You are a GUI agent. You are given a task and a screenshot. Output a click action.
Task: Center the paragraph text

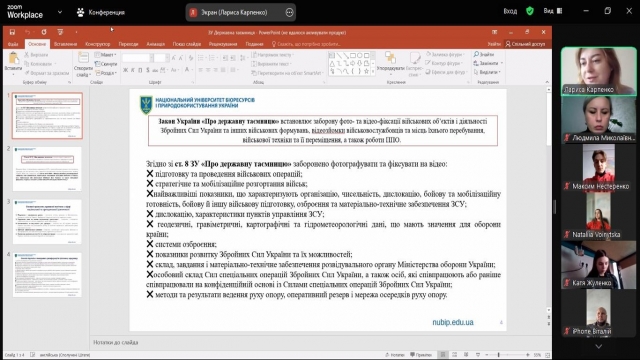(208, 70)
